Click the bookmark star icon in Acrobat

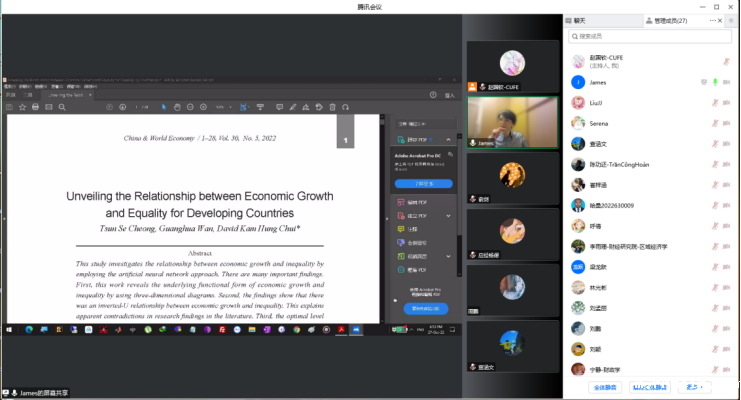pyautogui.click(x=23, y=107)
